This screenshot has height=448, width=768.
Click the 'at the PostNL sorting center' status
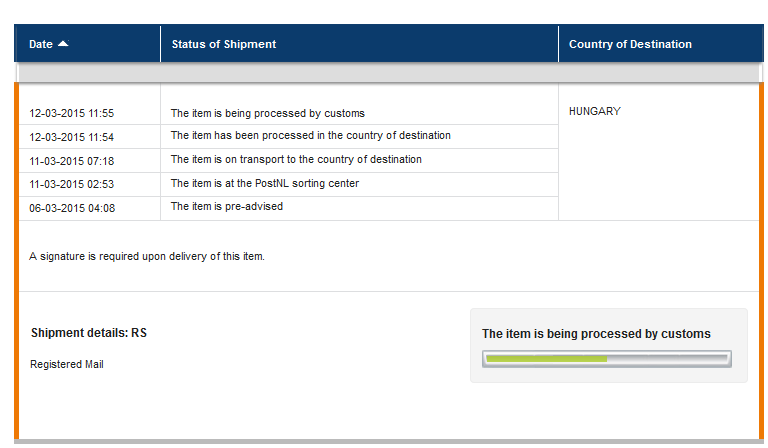click(265, 183)
